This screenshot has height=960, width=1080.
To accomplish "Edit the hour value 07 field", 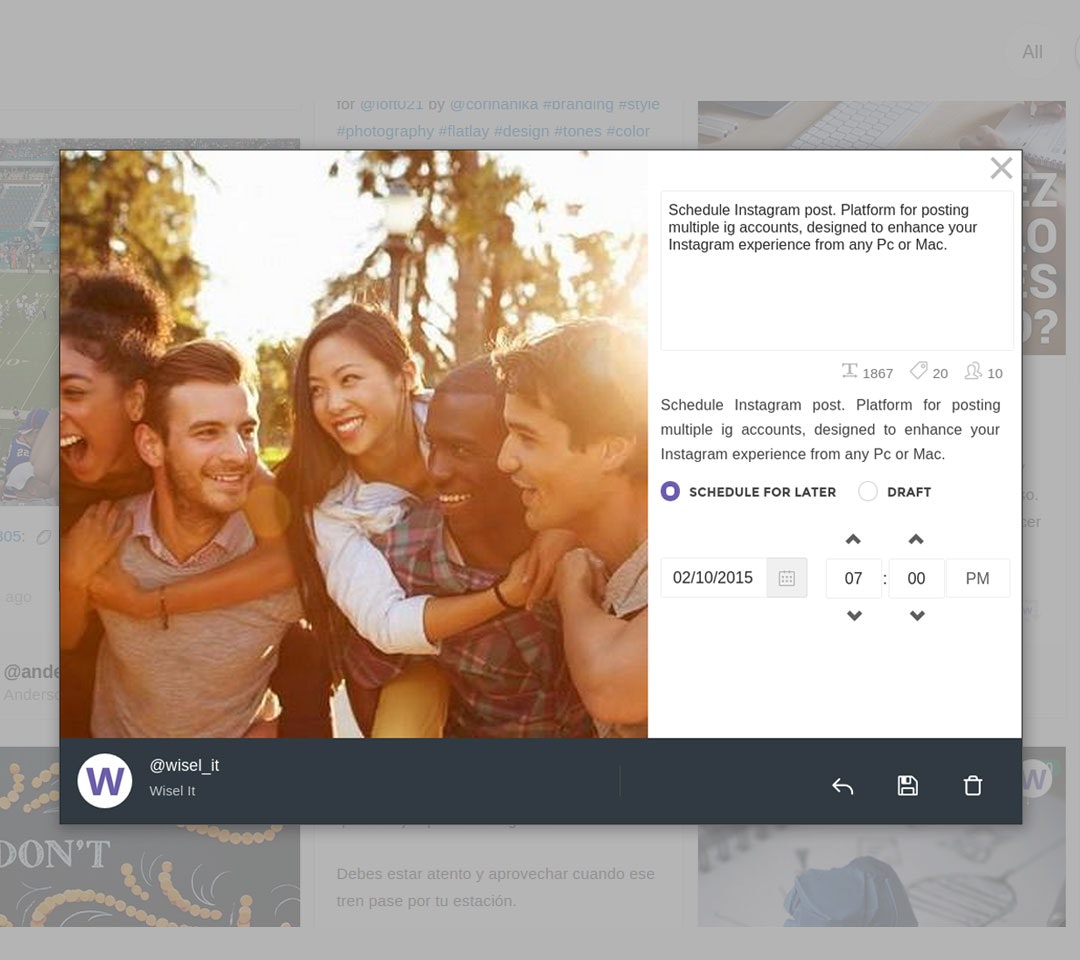I will click(x=853, y=578).
